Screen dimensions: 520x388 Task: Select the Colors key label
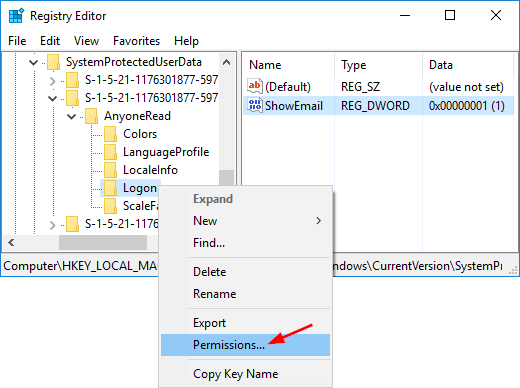[x=140, y=134]
